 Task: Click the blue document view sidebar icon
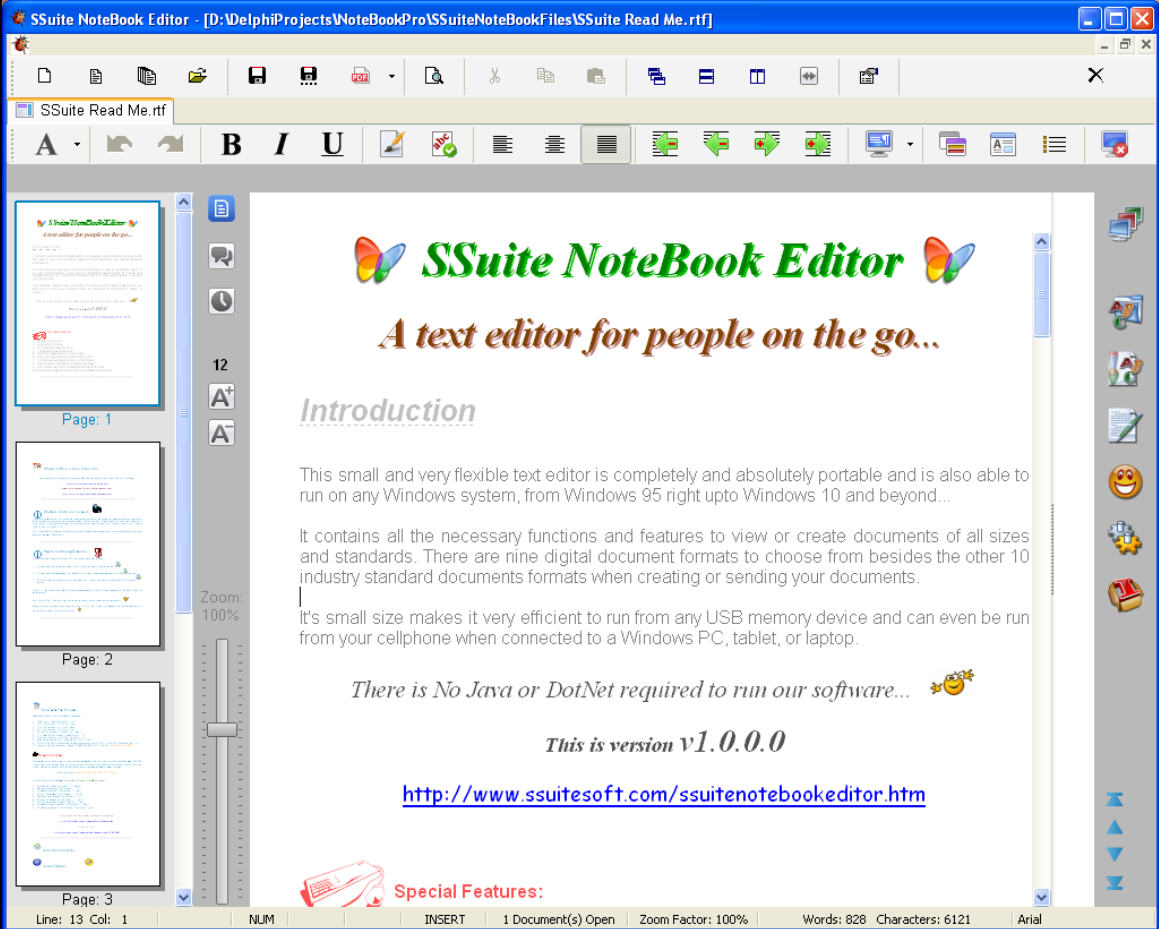(x=221, y=208)
